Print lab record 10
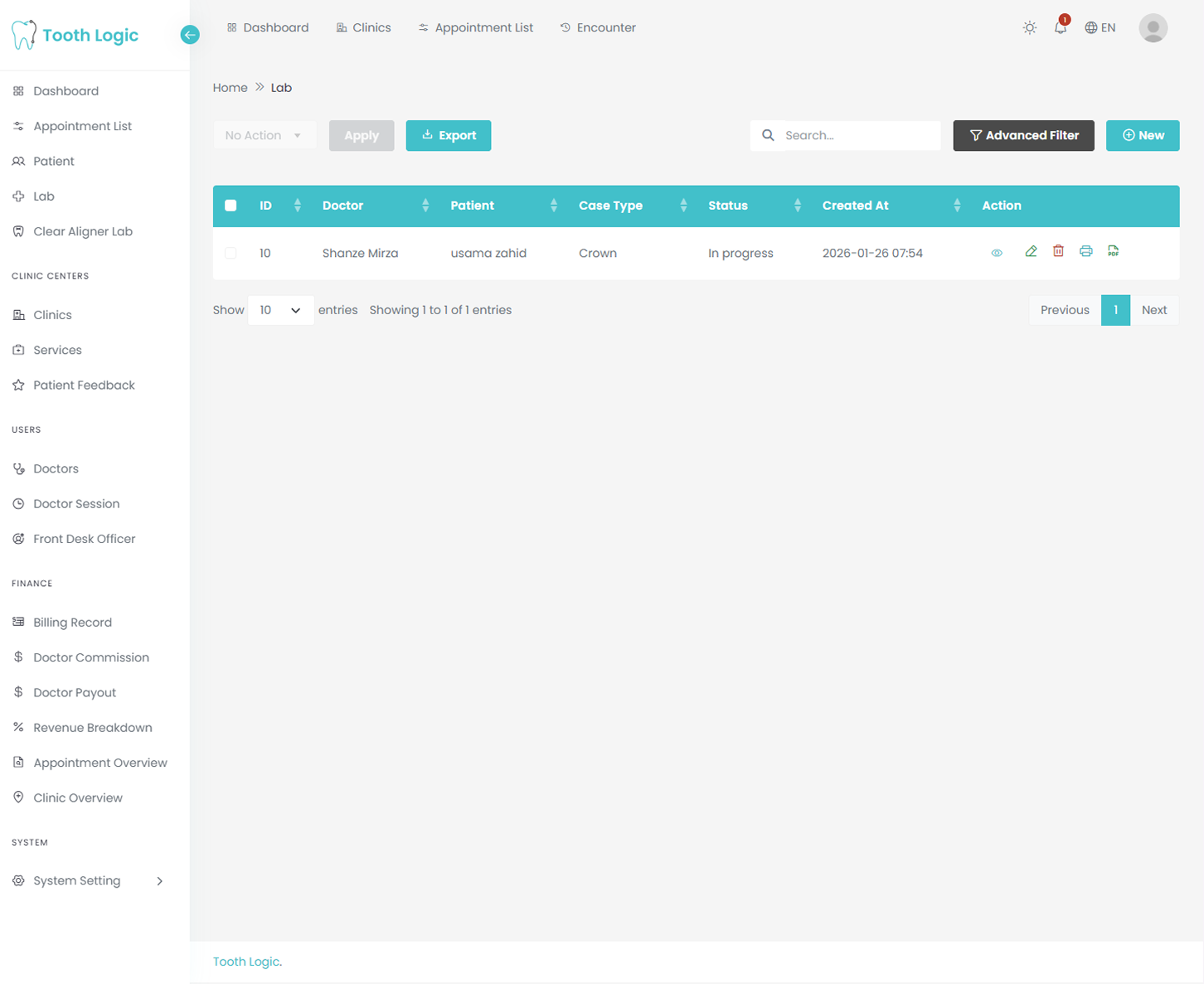 pyautogui.click(x=1085, y=251)
